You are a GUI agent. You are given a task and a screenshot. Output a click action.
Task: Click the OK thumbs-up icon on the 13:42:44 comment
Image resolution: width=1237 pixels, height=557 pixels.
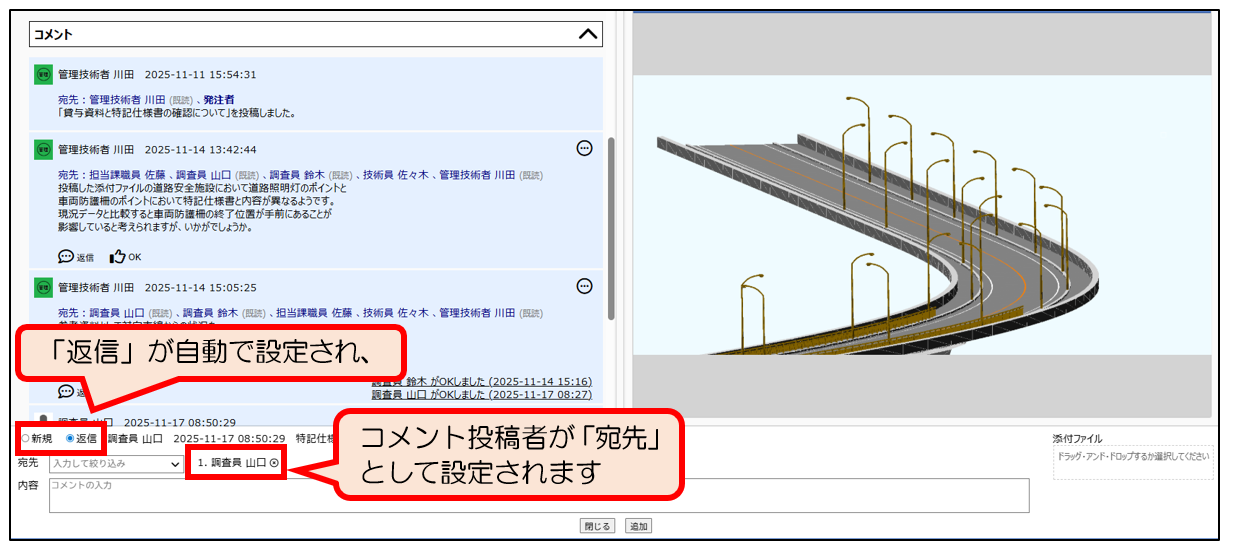click(x=118, y=257)
